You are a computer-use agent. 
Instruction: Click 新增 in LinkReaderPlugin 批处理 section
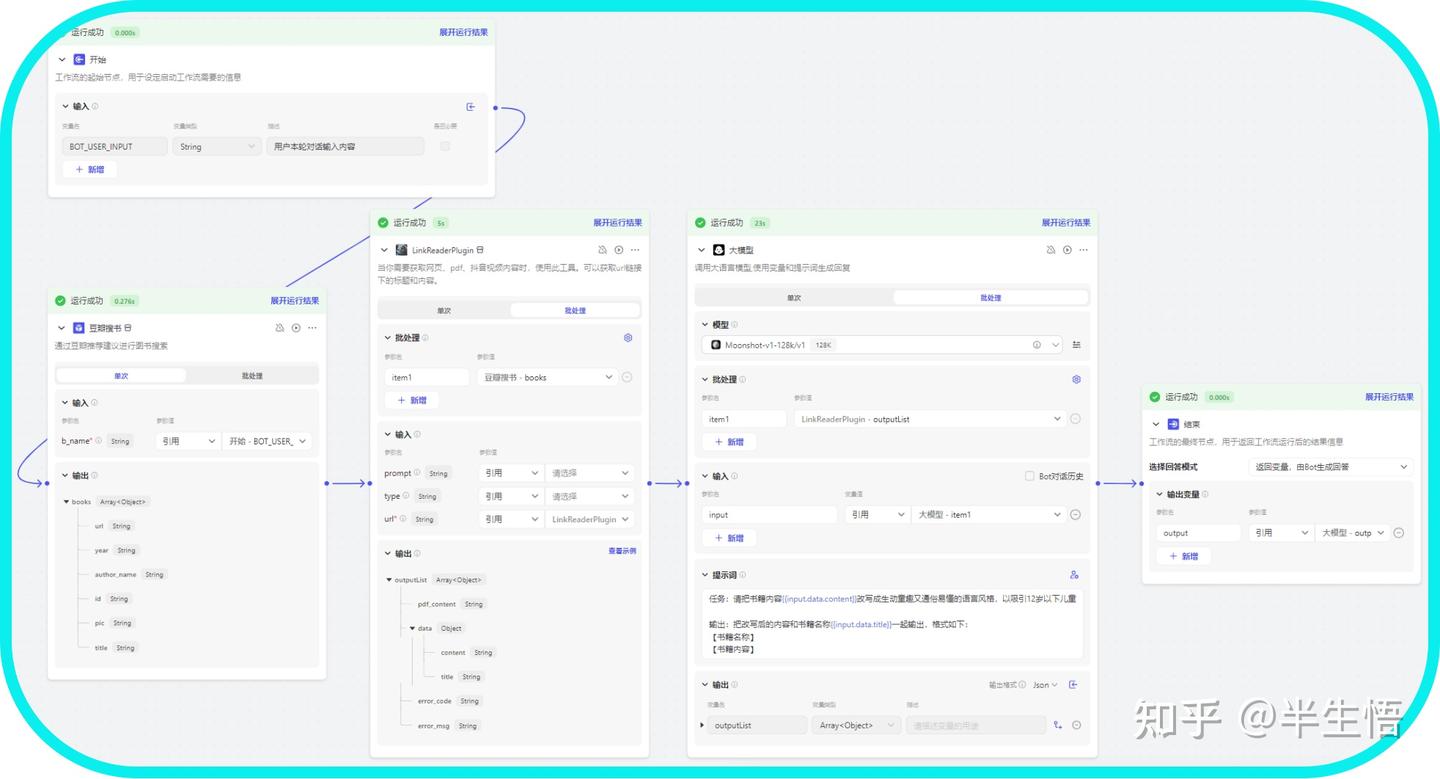[412, 400]
